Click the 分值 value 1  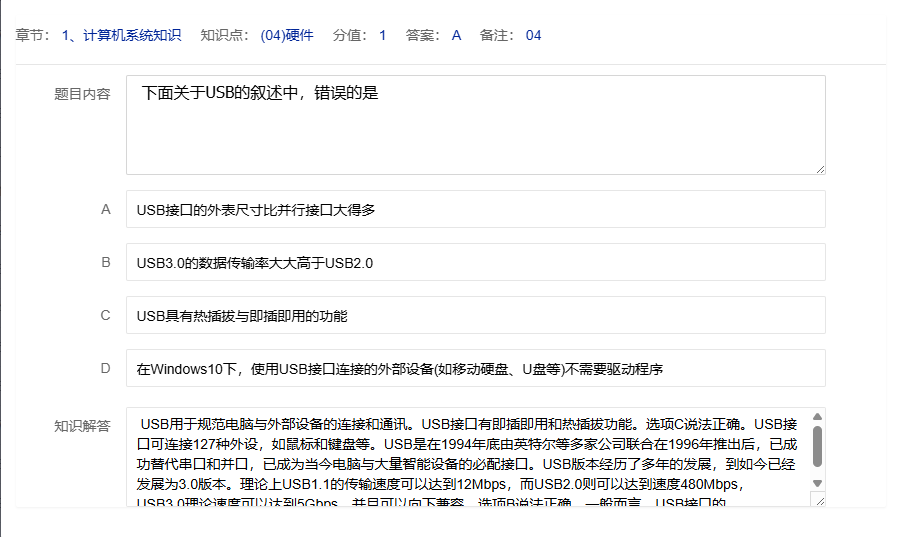pos(382,35)
